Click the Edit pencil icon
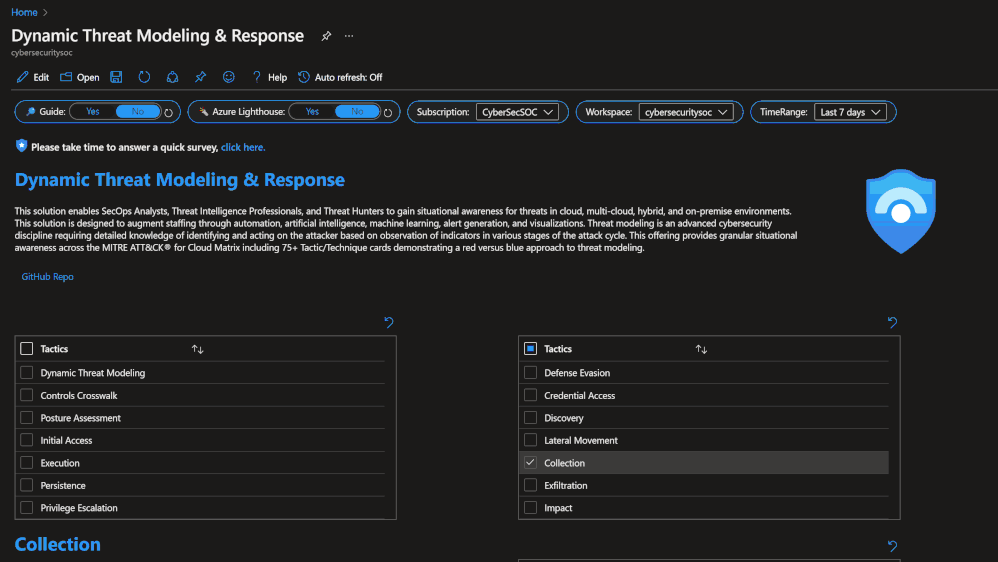Viewport: 998px width, 562px height. tap(22, 77)
